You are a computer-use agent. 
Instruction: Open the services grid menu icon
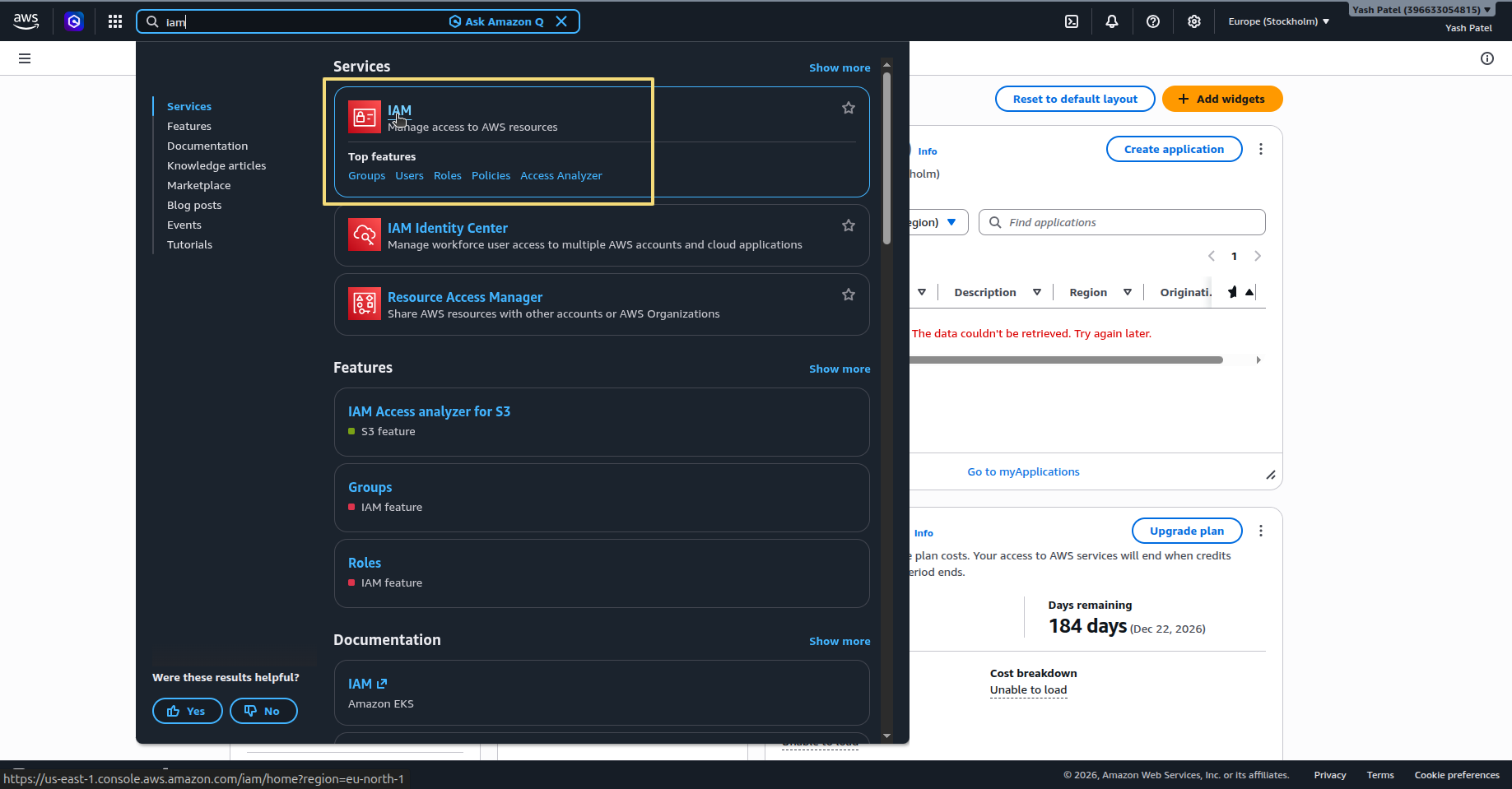115,21
